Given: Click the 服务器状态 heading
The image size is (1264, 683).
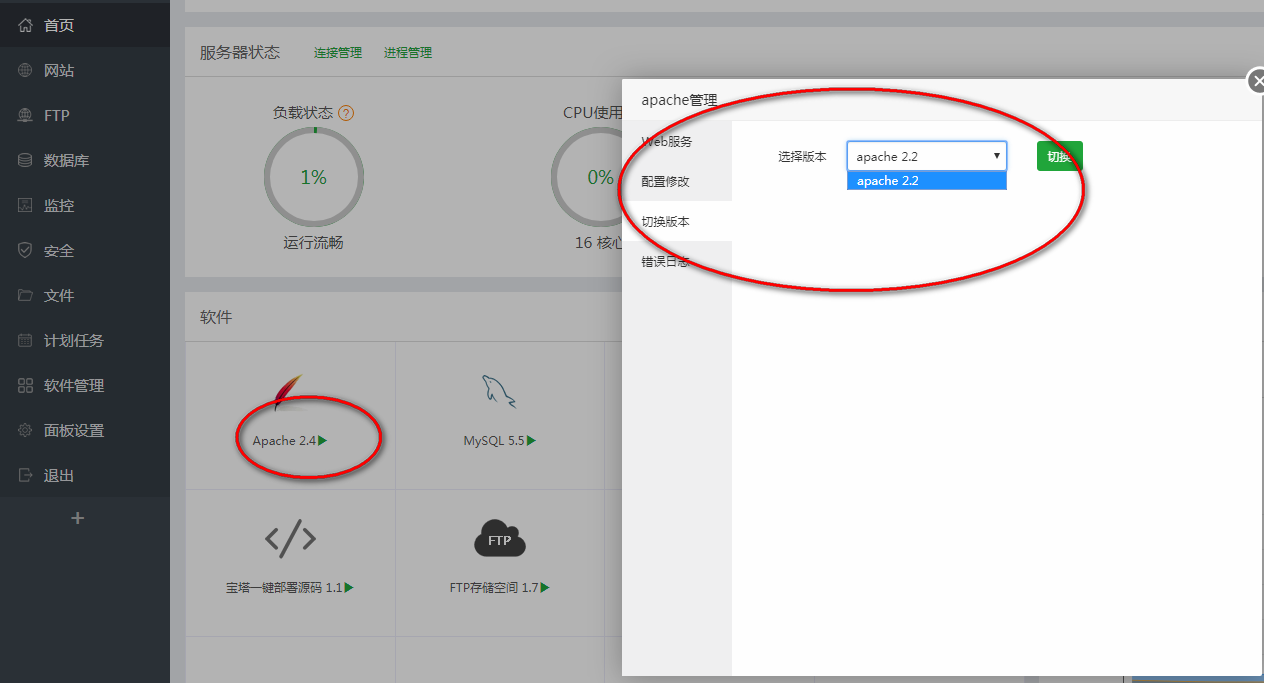Looking at the screenshot, I should pos(240,52).
